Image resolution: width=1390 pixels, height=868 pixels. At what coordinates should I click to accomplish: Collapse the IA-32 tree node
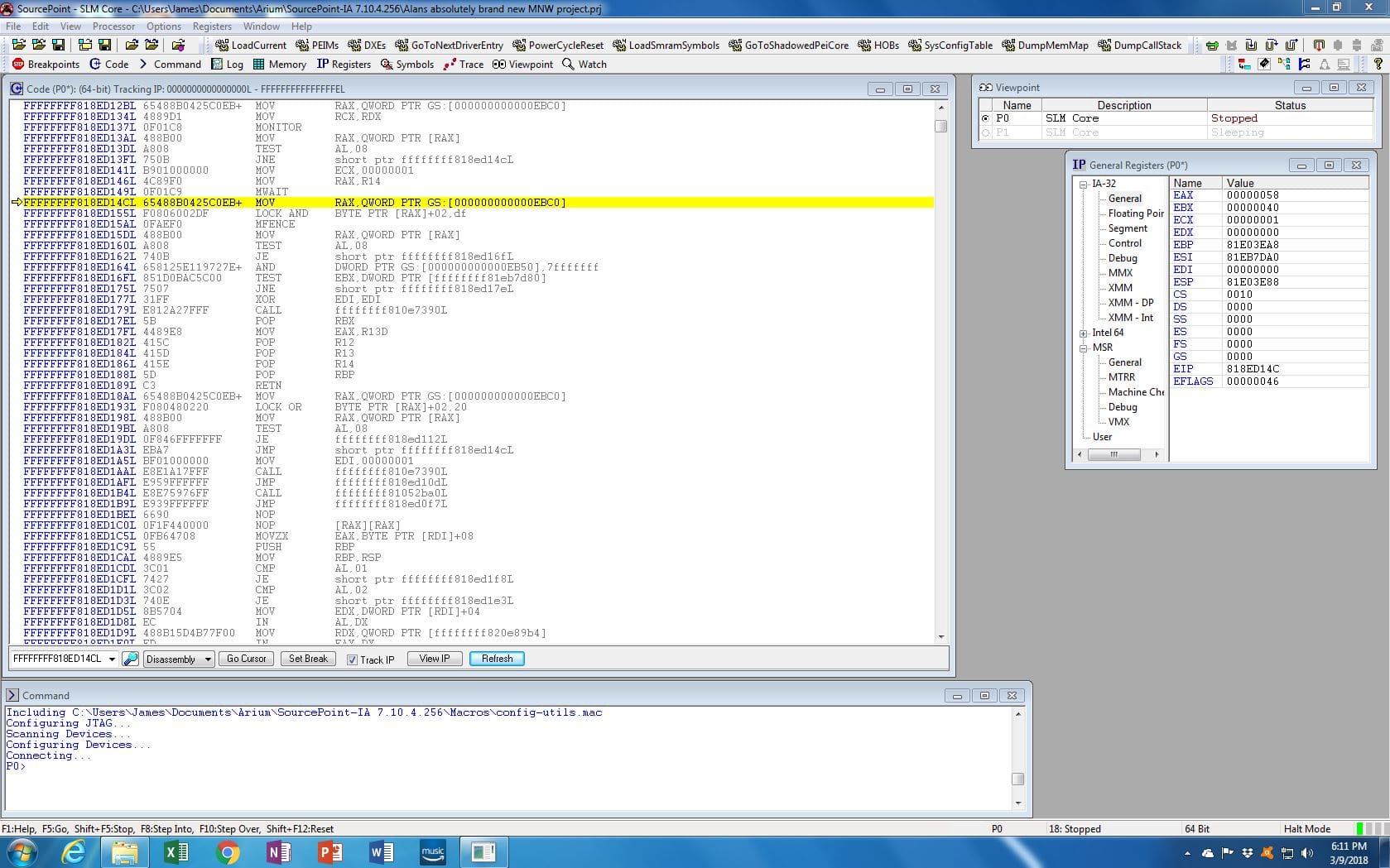[1083, 184]
